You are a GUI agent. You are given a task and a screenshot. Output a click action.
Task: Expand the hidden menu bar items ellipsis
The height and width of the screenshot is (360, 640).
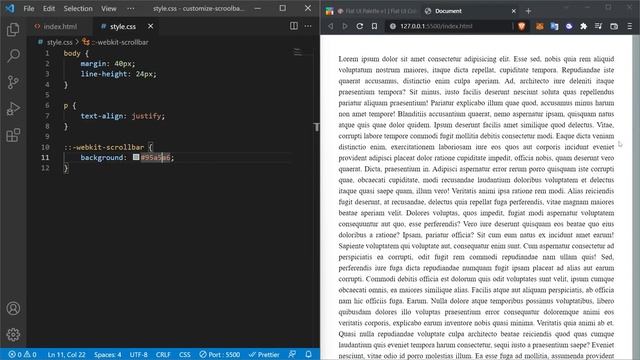coord(130,8)
